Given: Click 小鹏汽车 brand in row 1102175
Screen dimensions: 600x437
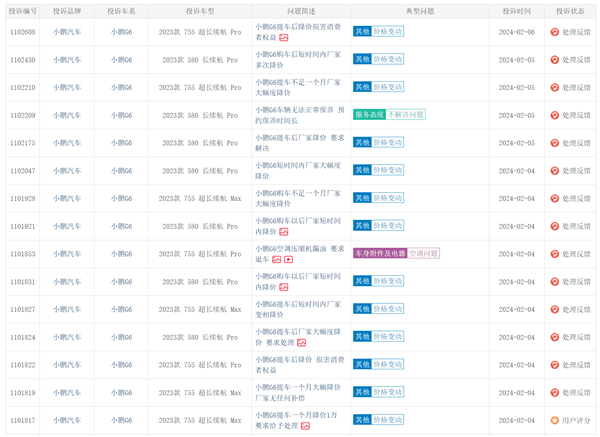Looking at the screenshot, I should point(68,143).
